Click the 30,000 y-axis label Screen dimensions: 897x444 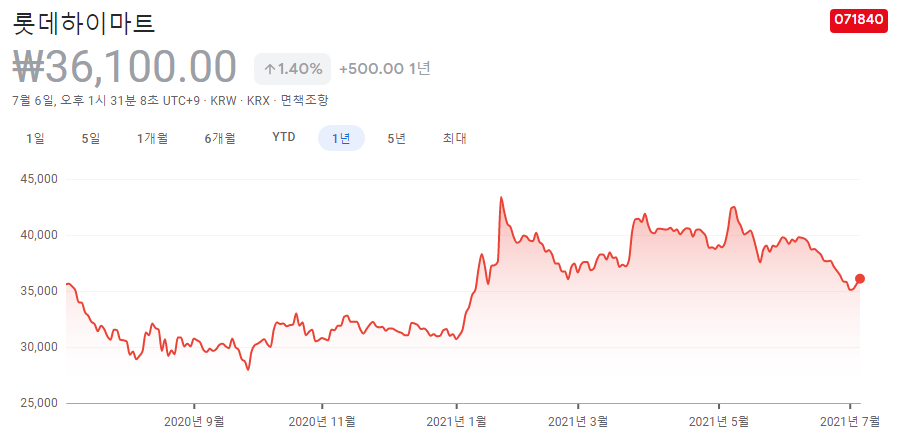[x=39, y=347]
